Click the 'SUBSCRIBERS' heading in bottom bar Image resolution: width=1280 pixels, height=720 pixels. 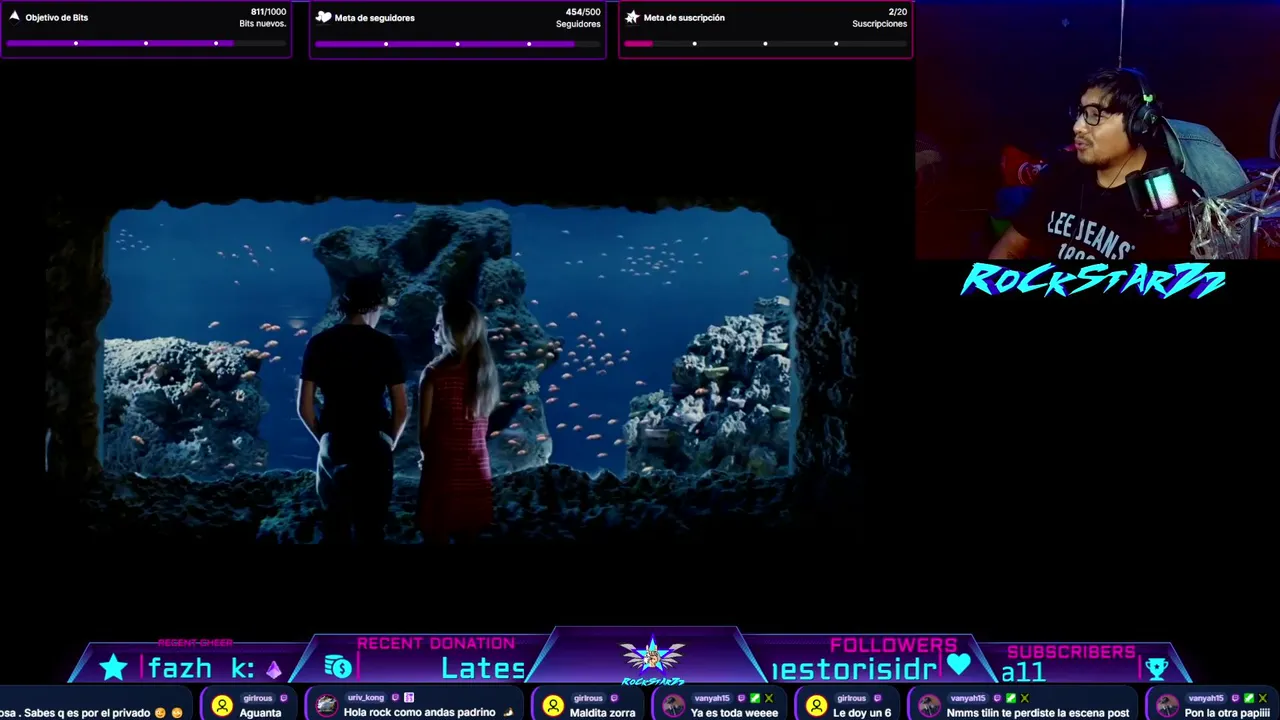point(1071,652)
